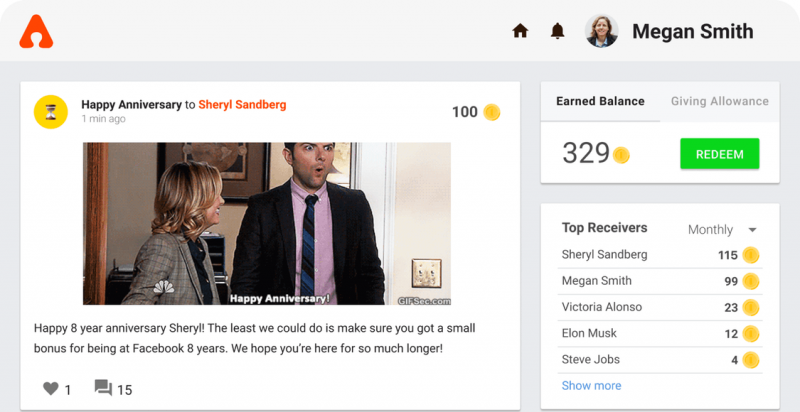This screenshot has height=412, width=800.
Task: Open the Monthly period dropdown
Action: 722,229
